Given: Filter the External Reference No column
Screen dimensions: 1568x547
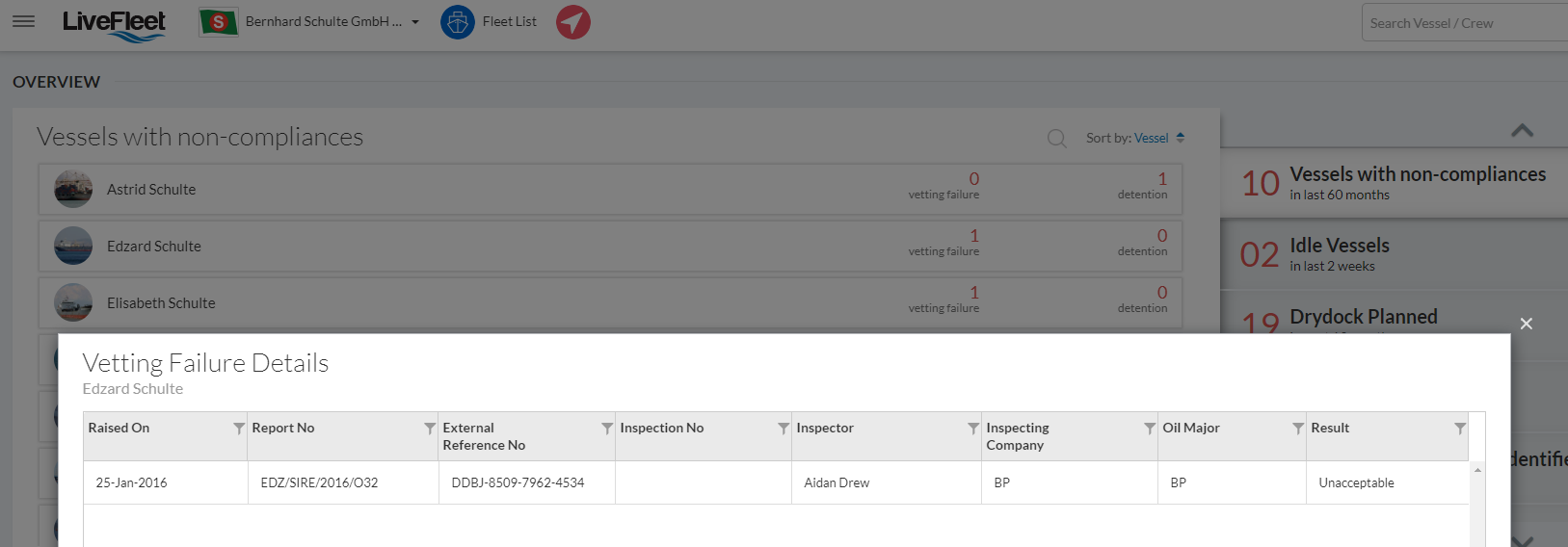Looking at the screenshot, I should (x=607, y=429).
